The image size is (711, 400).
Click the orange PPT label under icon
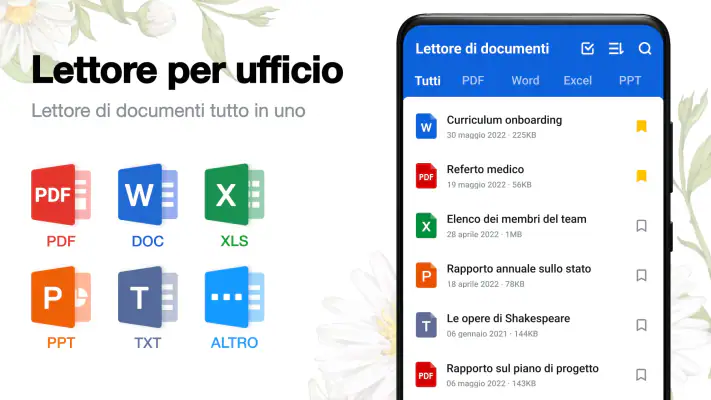pyautogui.click(x=61, y=342)
